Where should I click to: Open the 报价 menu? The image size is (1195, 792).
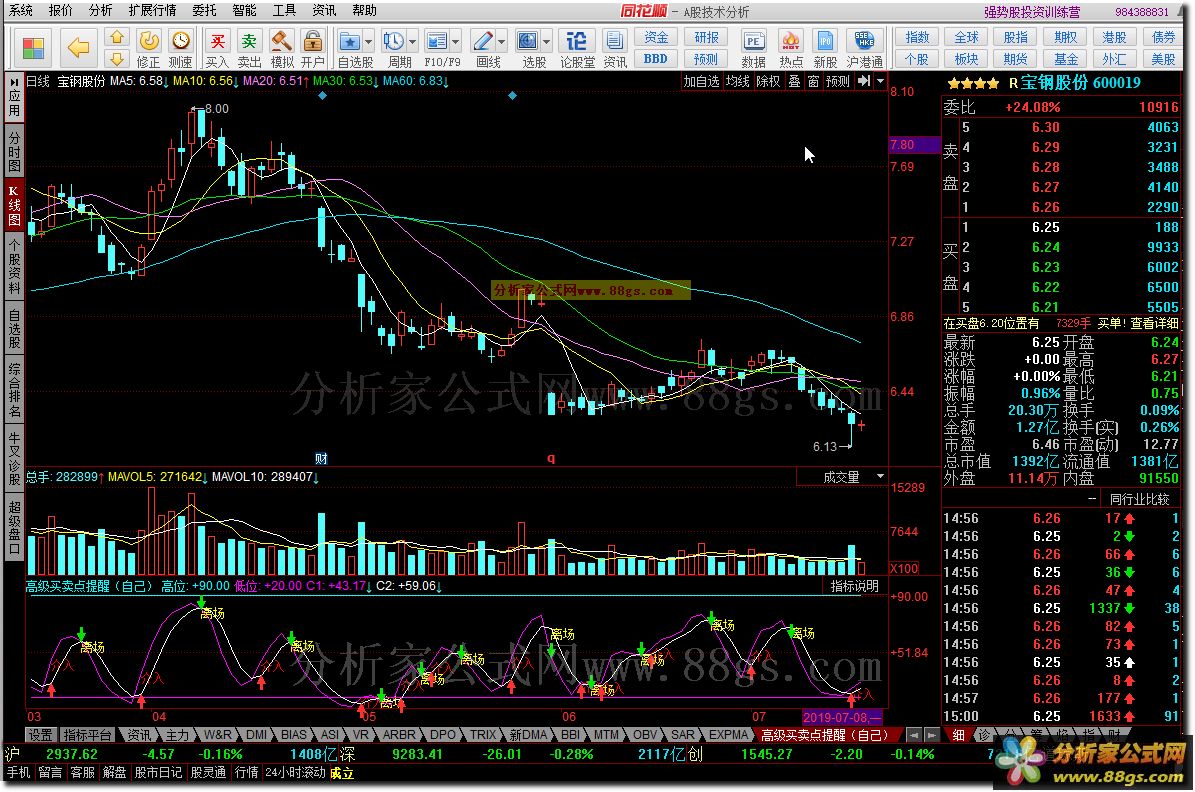(60, 11)
